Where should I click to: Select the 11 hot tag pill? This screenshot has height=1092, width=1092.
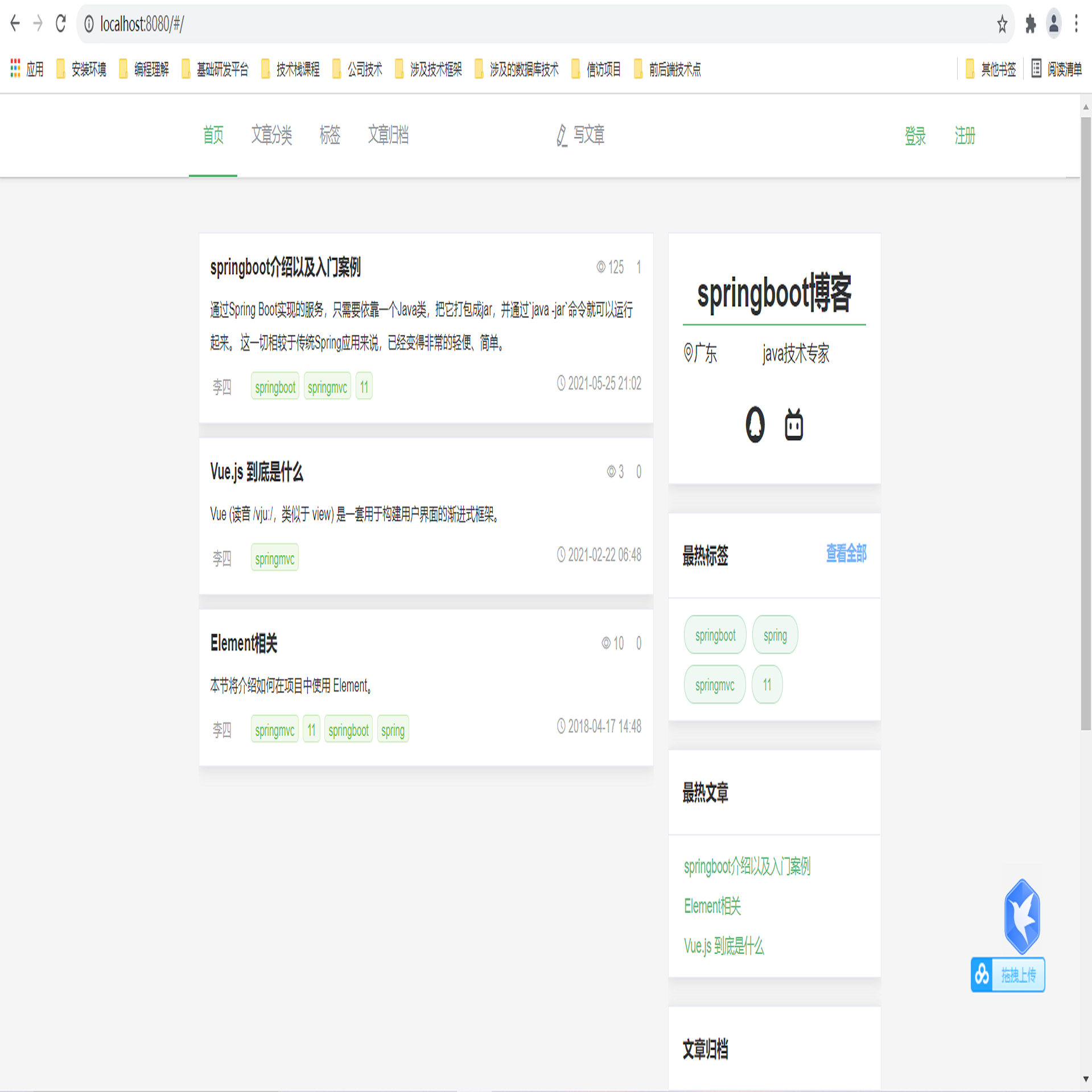[x=767, y=685]
